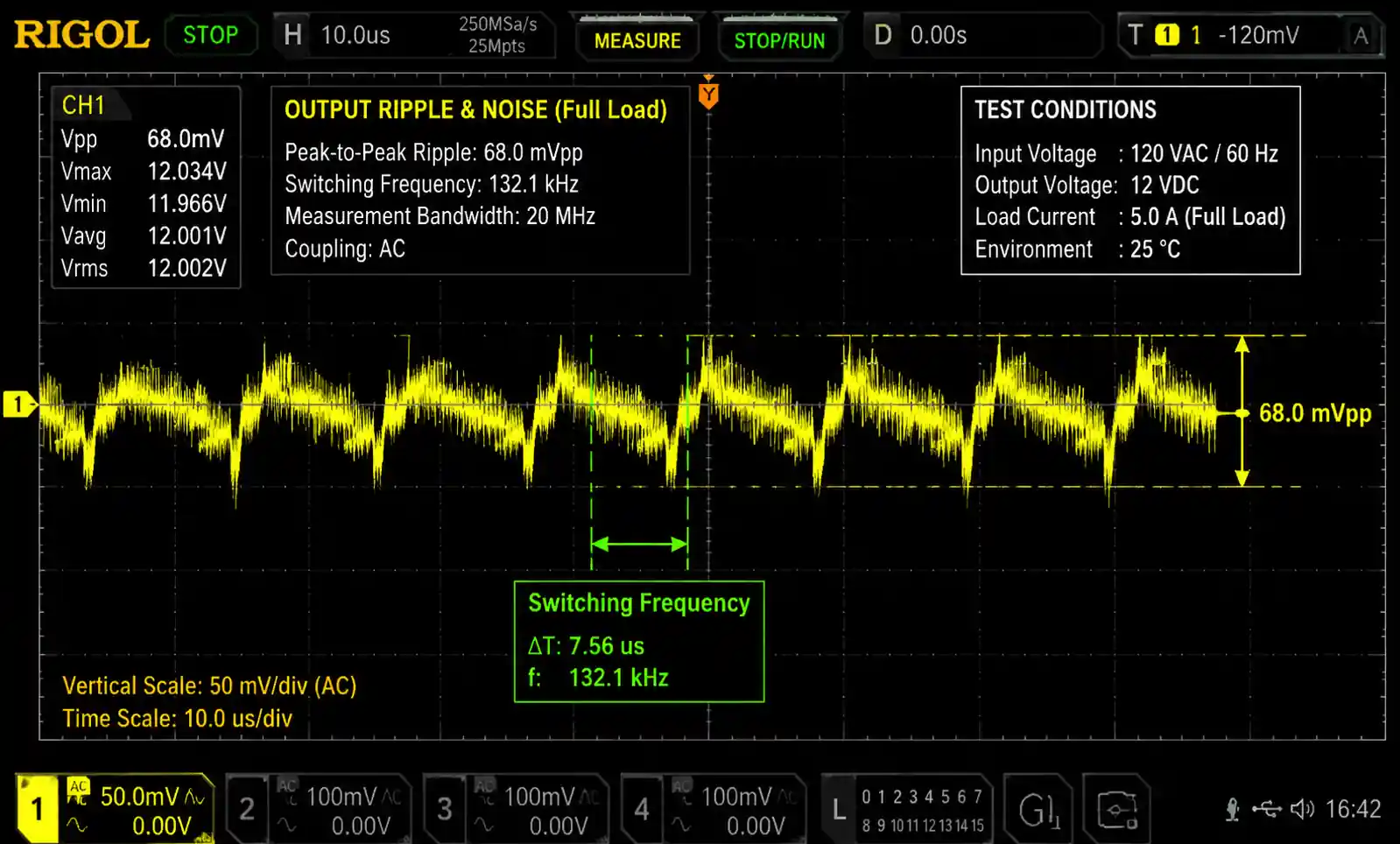Select the orange trigger position marker

click(x=708, y=94)
